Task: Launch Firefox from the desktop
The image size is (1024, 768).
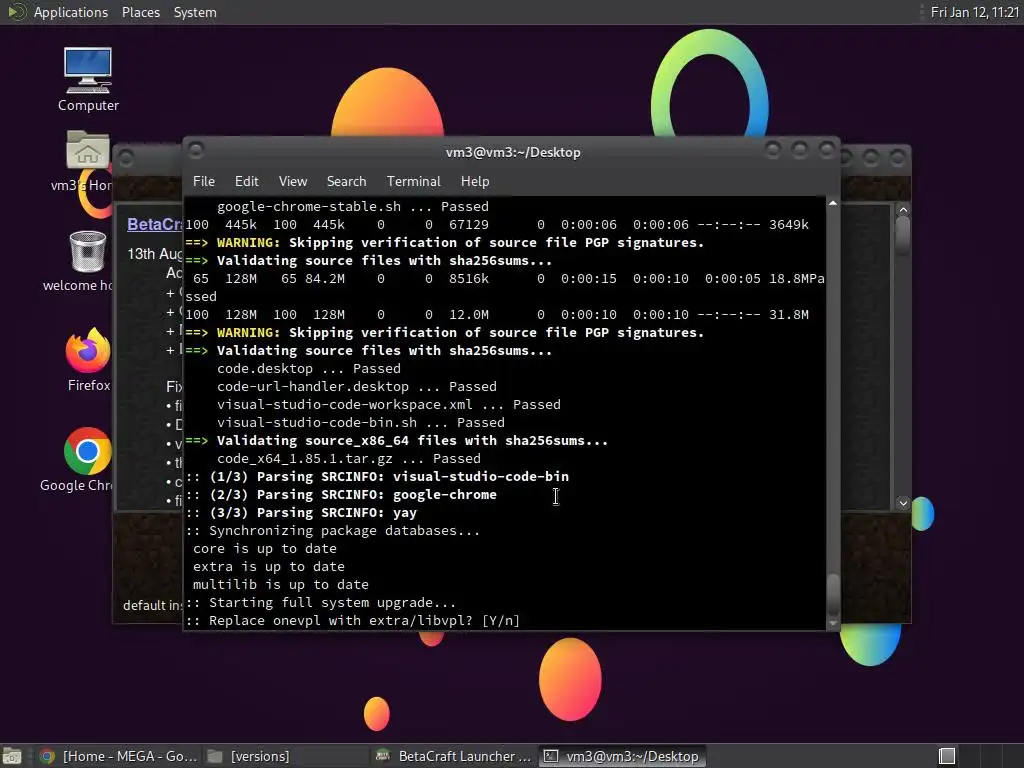Action: 88,359
